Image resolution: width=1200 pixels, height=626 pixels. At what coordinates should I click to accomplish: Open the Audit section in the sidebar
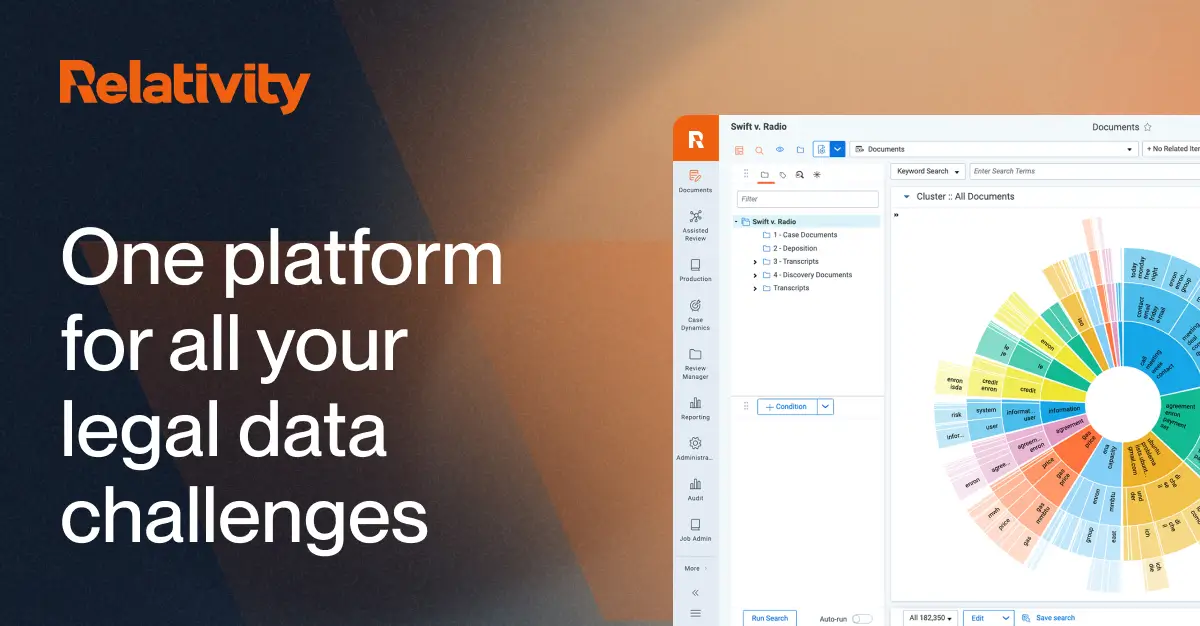click(x=694, y=493)
